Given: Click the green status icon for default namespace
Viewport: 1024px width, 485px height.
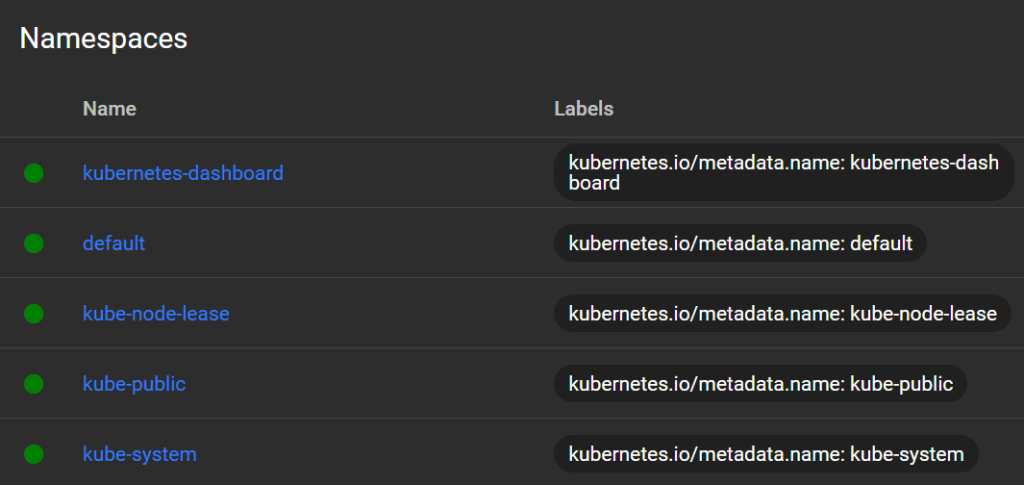Looking at the screenshot, I should pyautogui.click(x=33, y=243).
